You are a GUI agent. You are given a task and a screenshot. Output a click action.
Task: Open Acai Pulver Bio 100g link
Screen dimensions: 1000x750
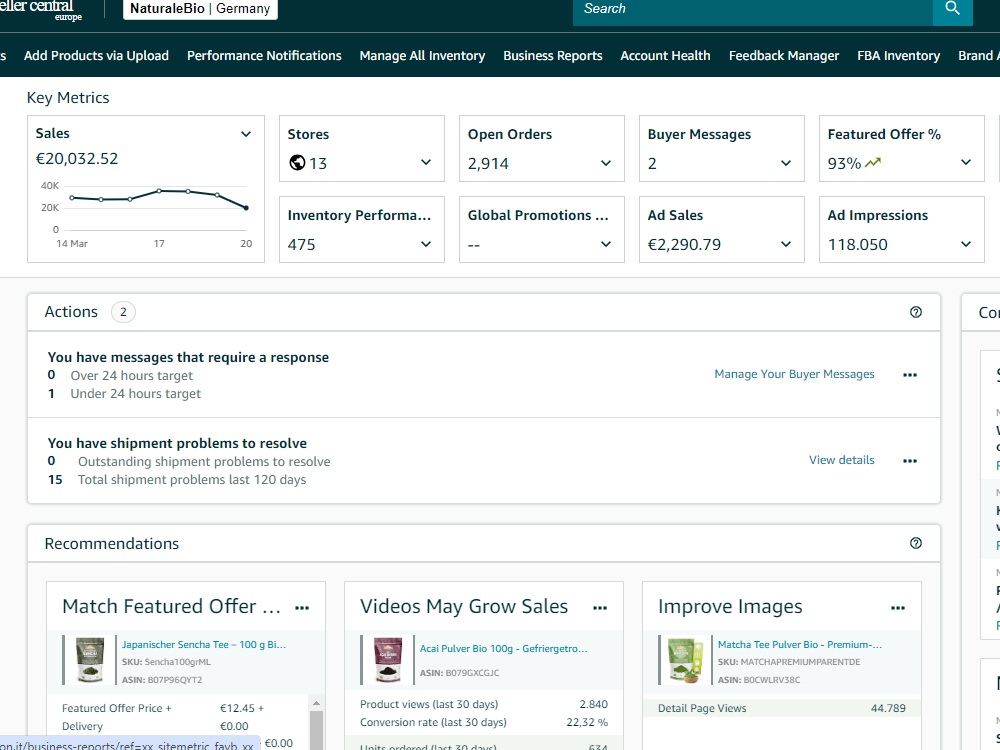(x=504, y=649)
